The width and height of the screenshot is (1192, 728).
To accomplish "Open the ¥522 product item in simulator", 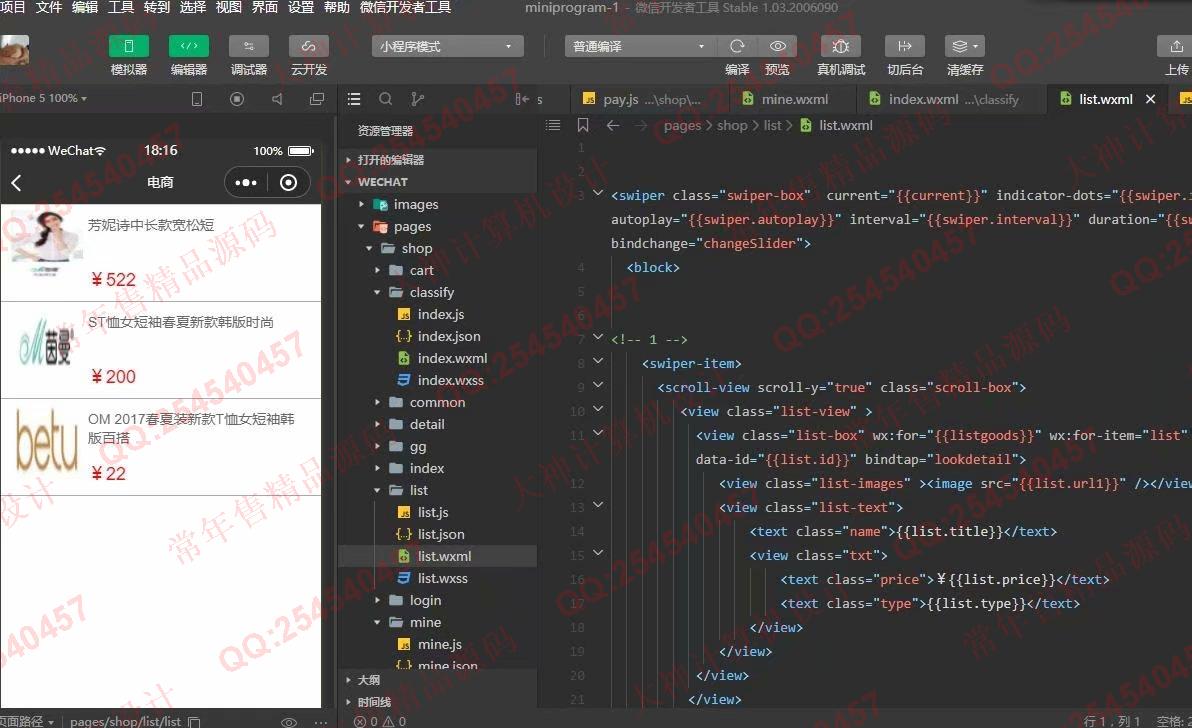I will click(160, 253).
